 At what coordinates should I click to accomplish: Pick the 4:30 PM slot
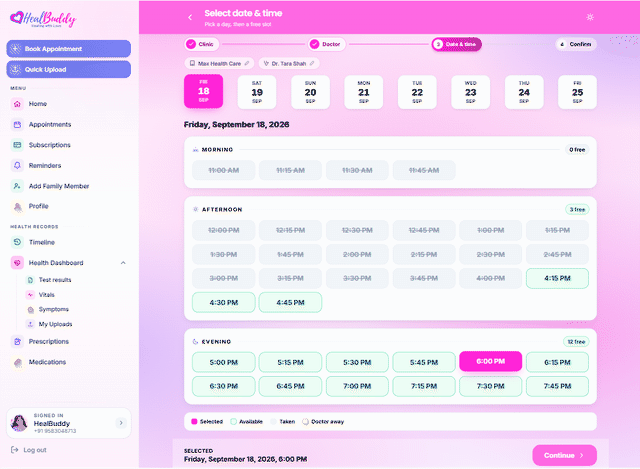tap(224, 302)
